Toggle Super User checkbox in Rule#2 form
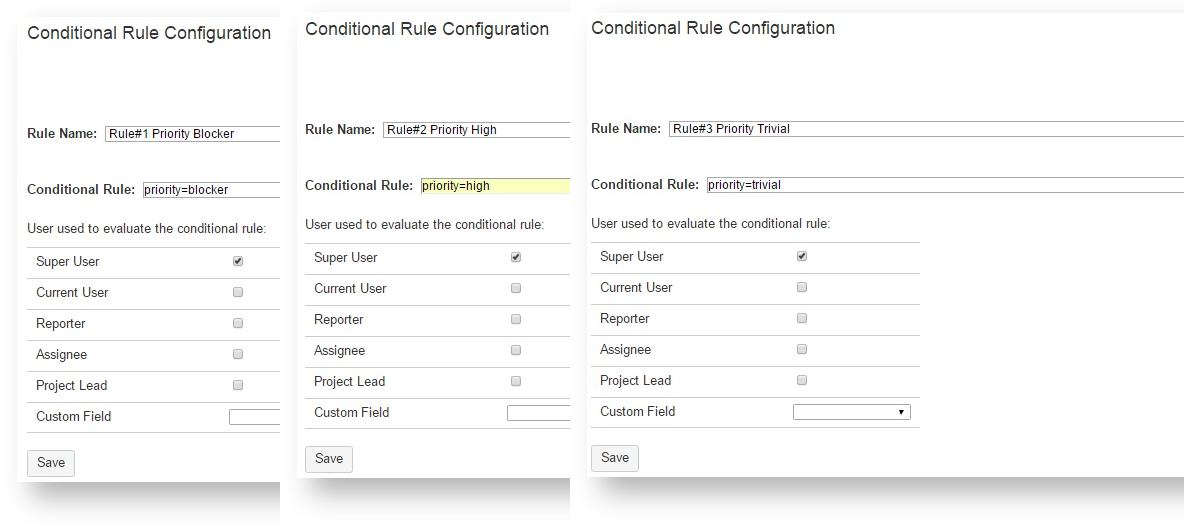 click(516, 257)
